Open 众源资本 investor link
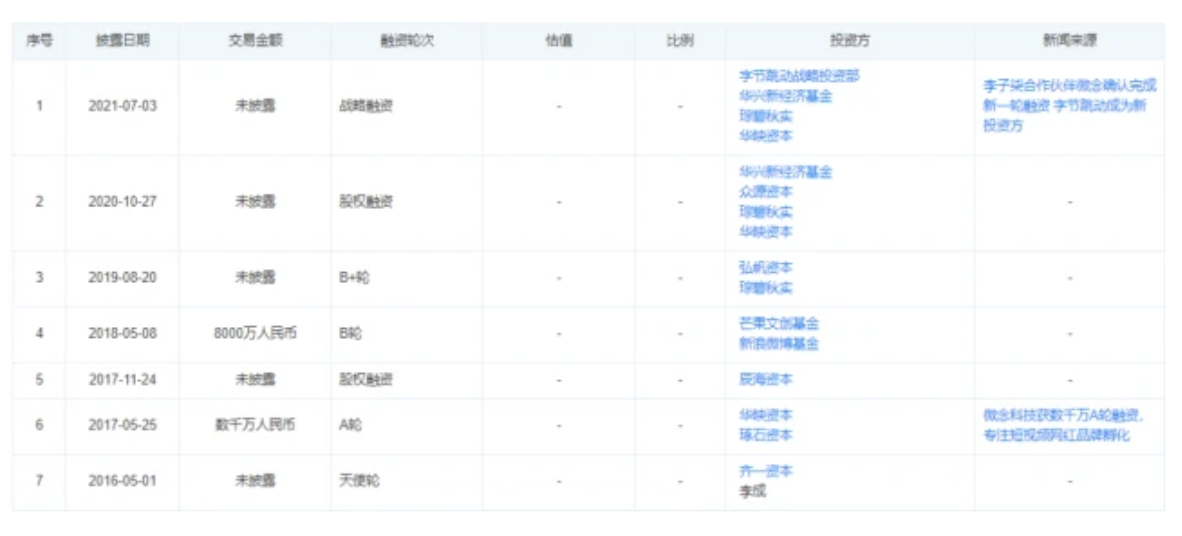Screen dimensions: 1182x536 click(x=766, y=191)
